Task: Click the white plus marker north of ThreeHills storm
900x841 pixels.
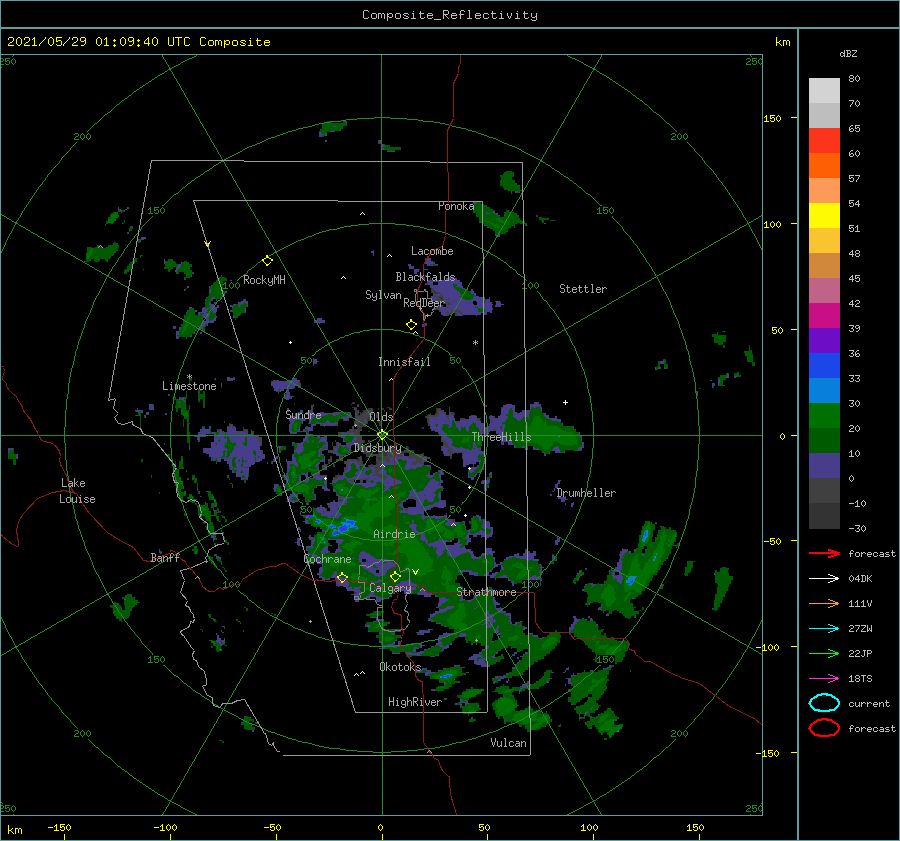Action: click(565, 402)
